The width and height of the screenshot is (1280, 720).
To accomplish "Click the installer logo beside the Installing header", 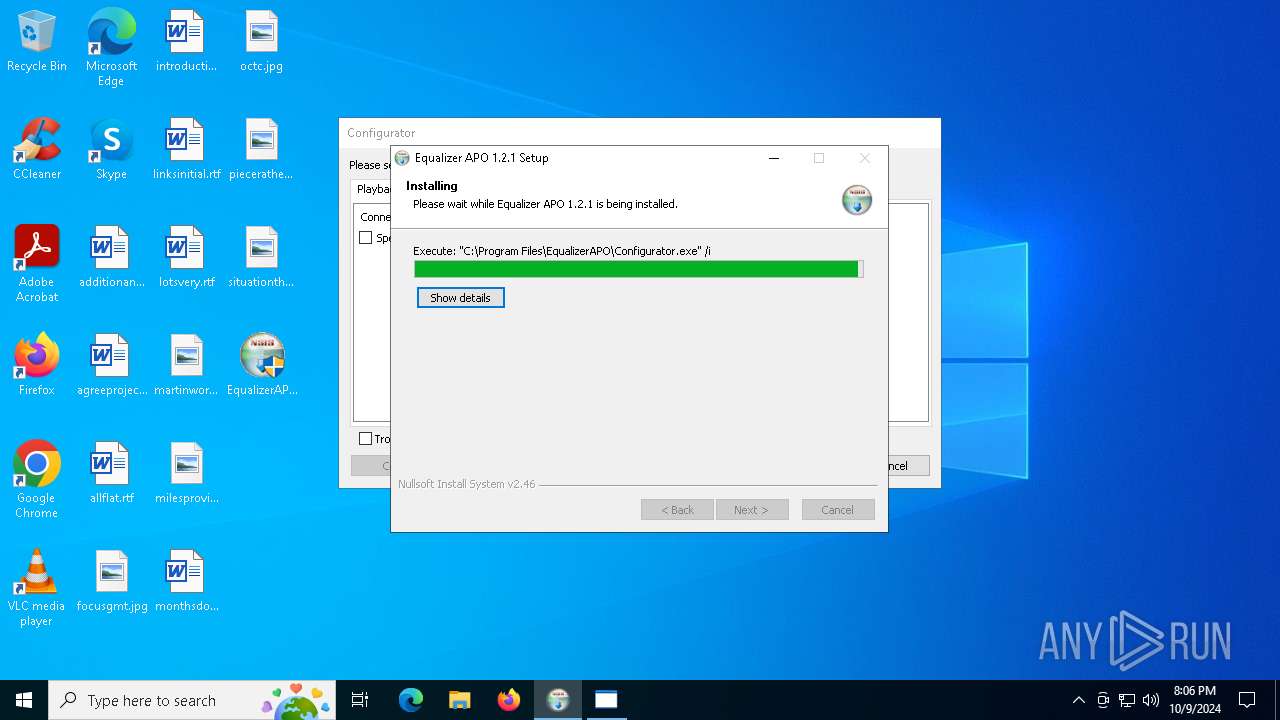I will (x=857, y=199).
